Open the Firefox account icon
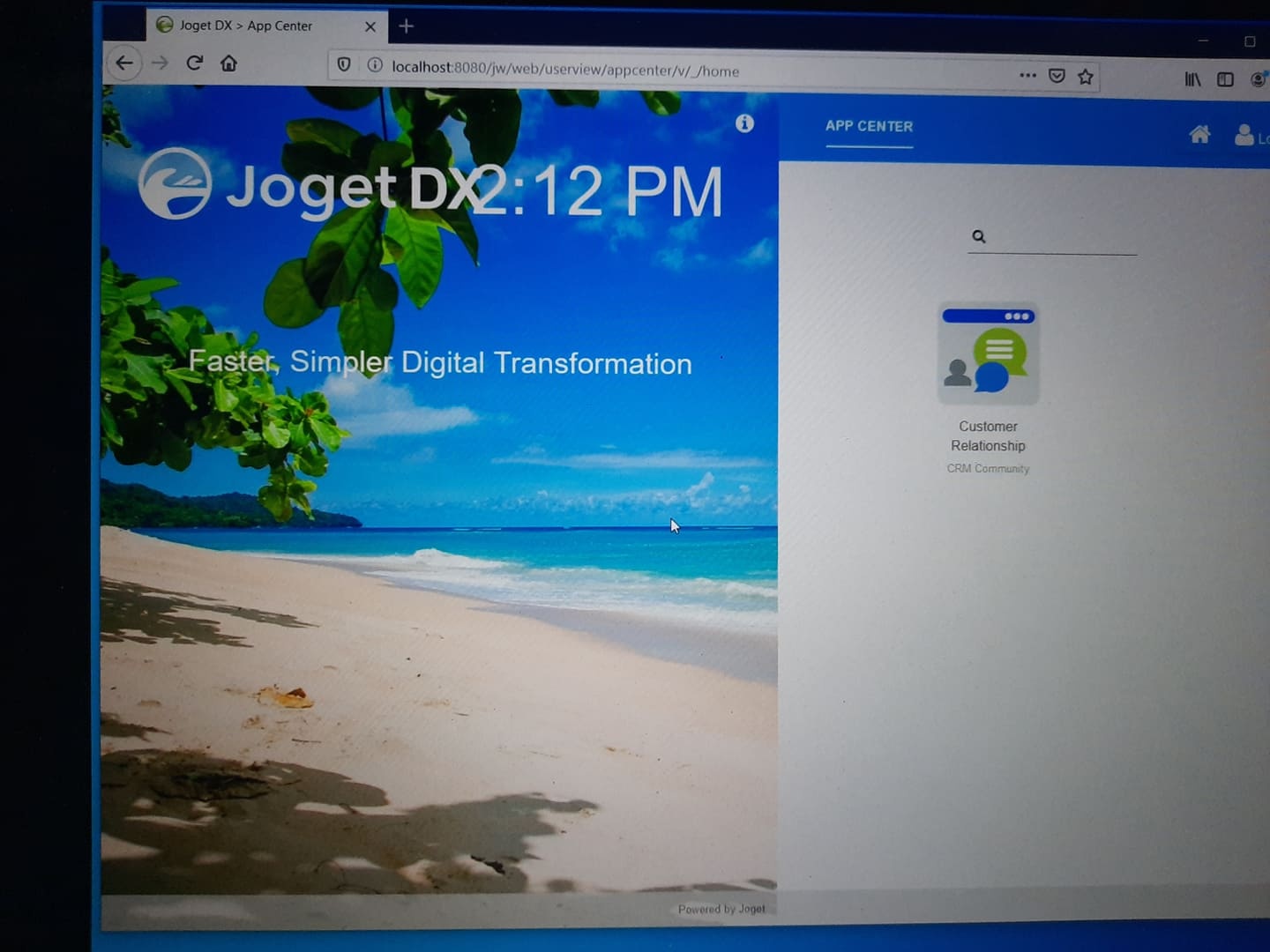 click(x=1259, y=79)
